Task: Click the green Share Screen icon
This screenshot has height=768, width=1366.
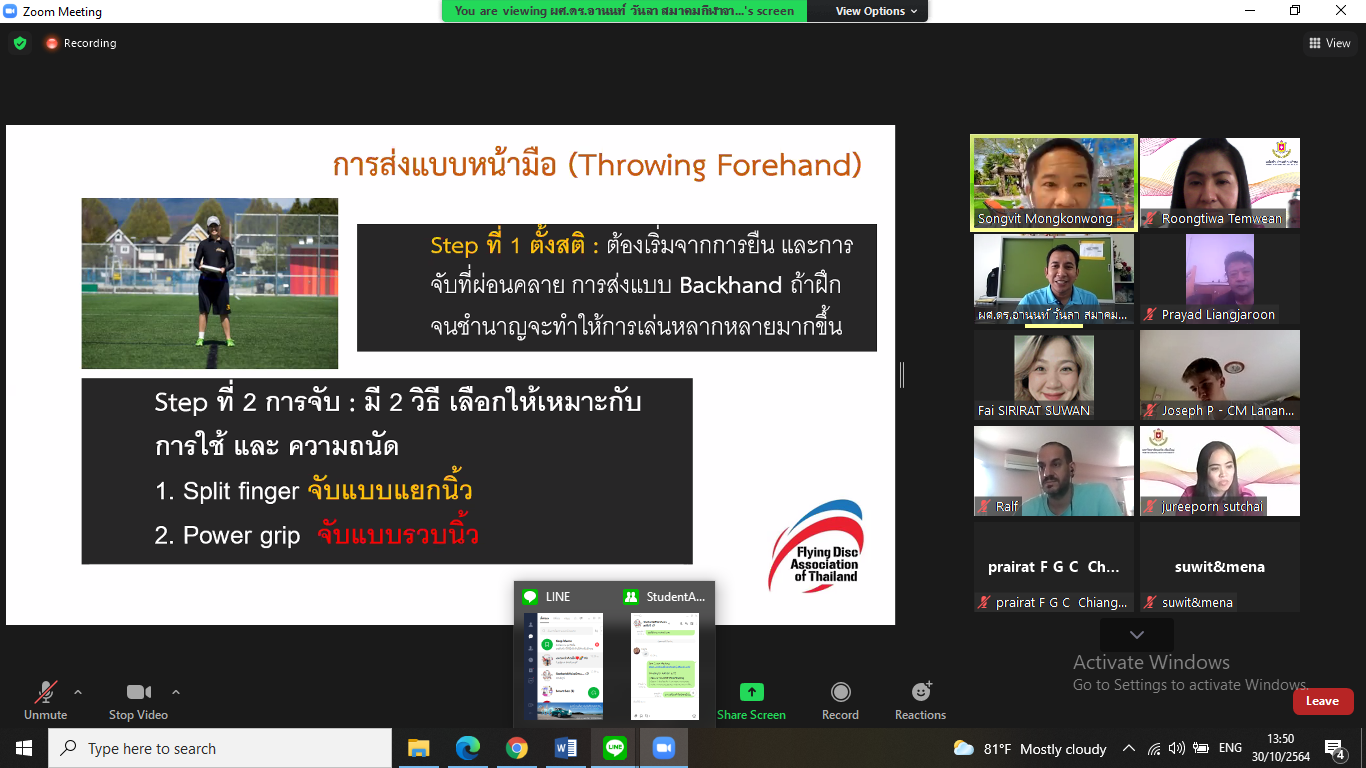Action: click(x=751, y=692)
